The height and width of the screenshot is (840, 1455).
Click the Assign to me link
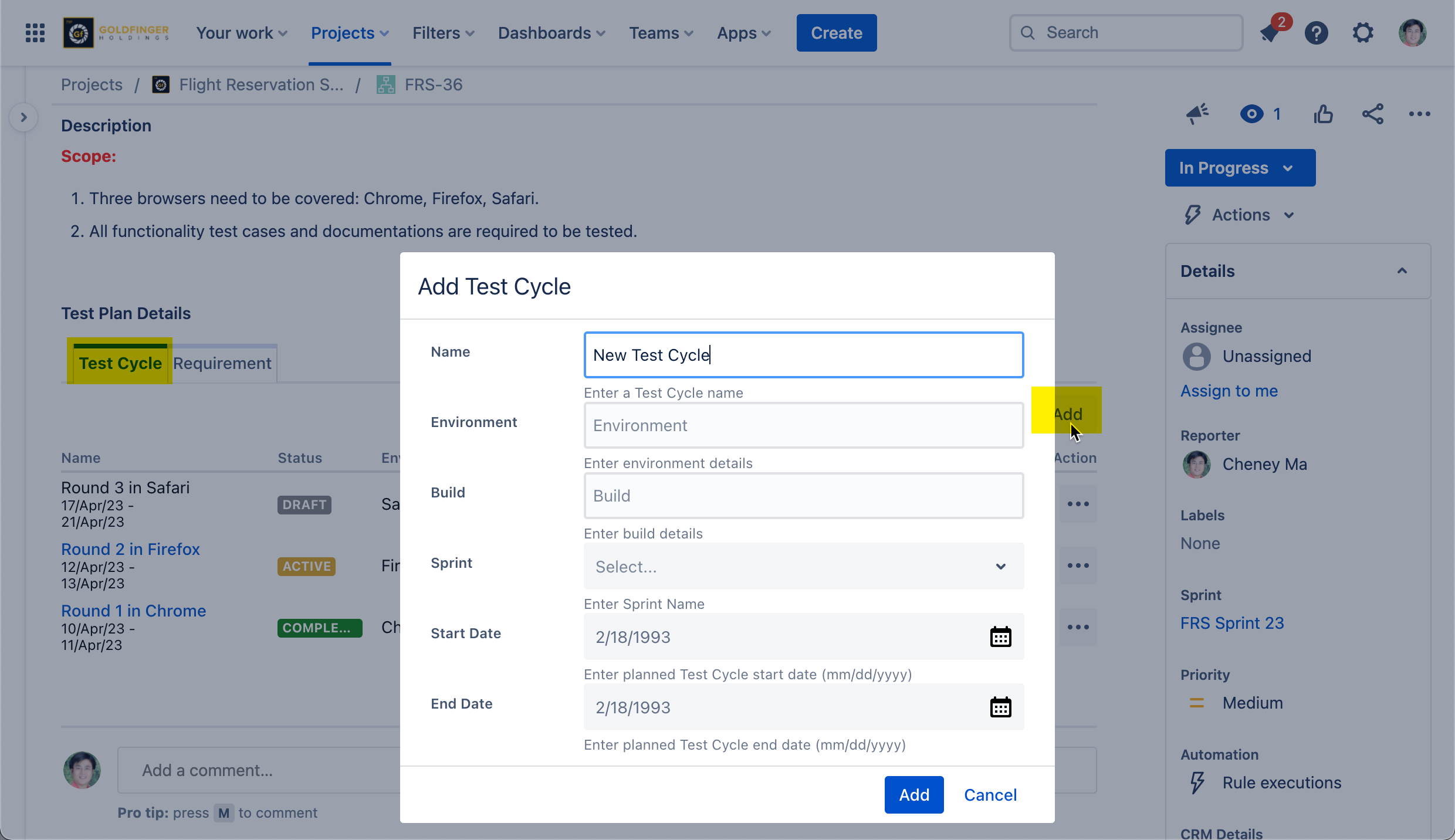[1229, 391]
